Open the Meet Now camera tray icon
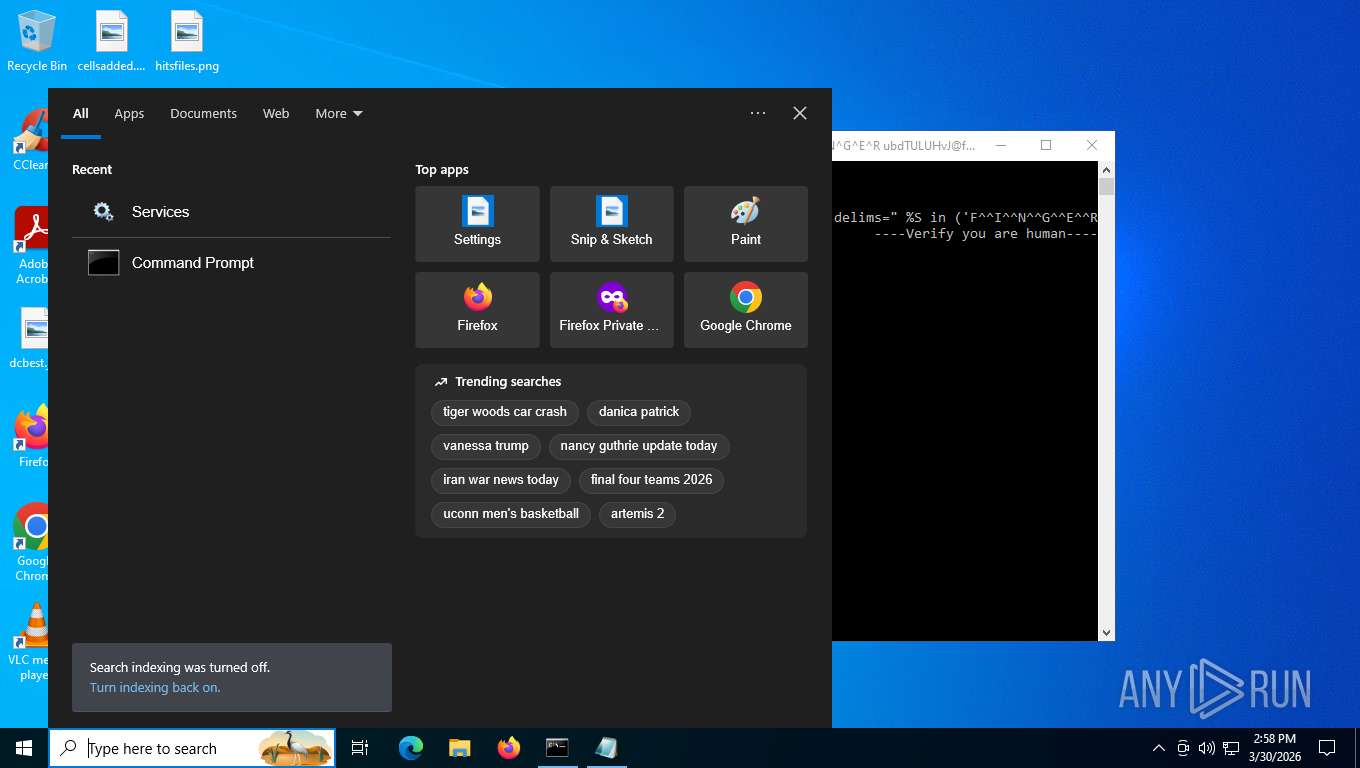 point(1183,748)
